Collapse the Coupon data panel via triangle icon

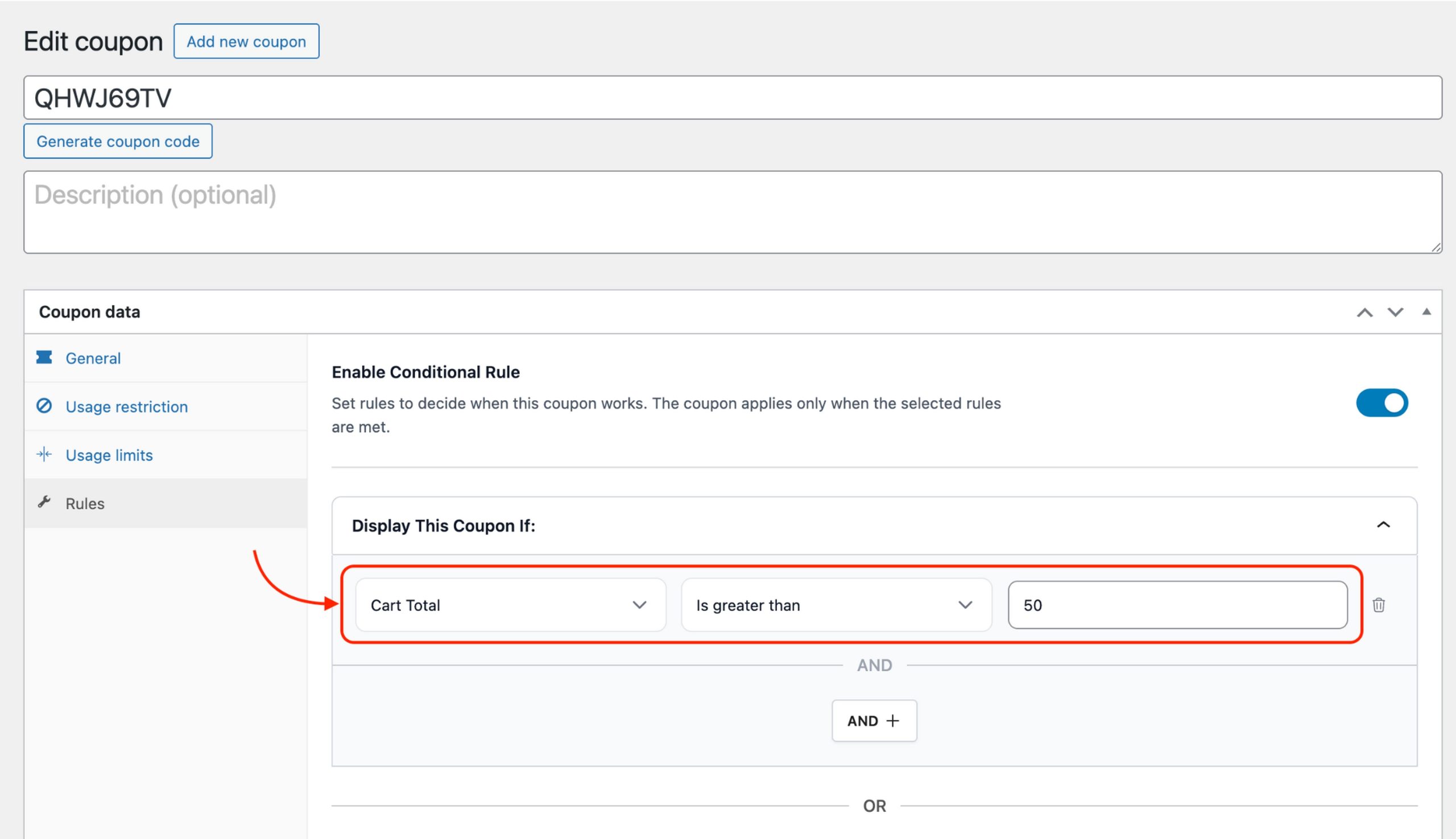1427,311
